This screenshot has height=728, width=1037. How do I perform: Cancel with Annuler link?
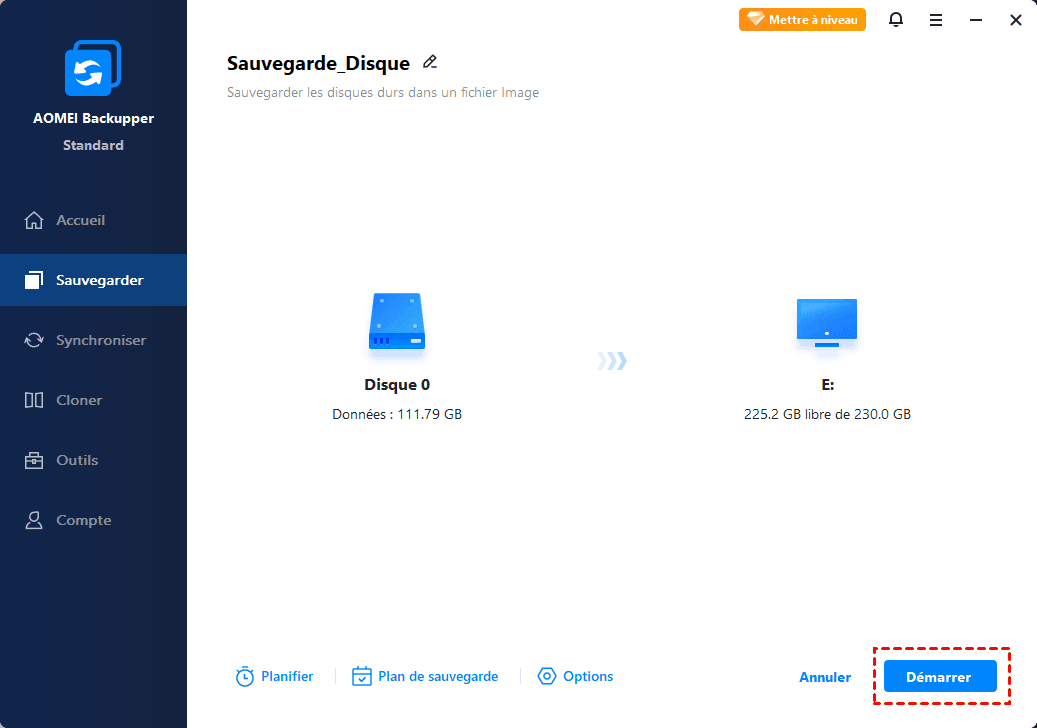(825, 677)
